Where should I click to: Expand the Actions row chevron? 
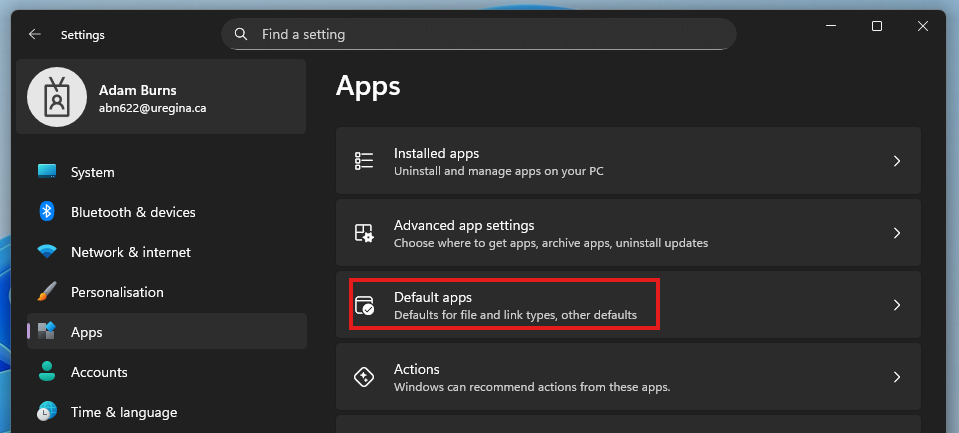897,377
